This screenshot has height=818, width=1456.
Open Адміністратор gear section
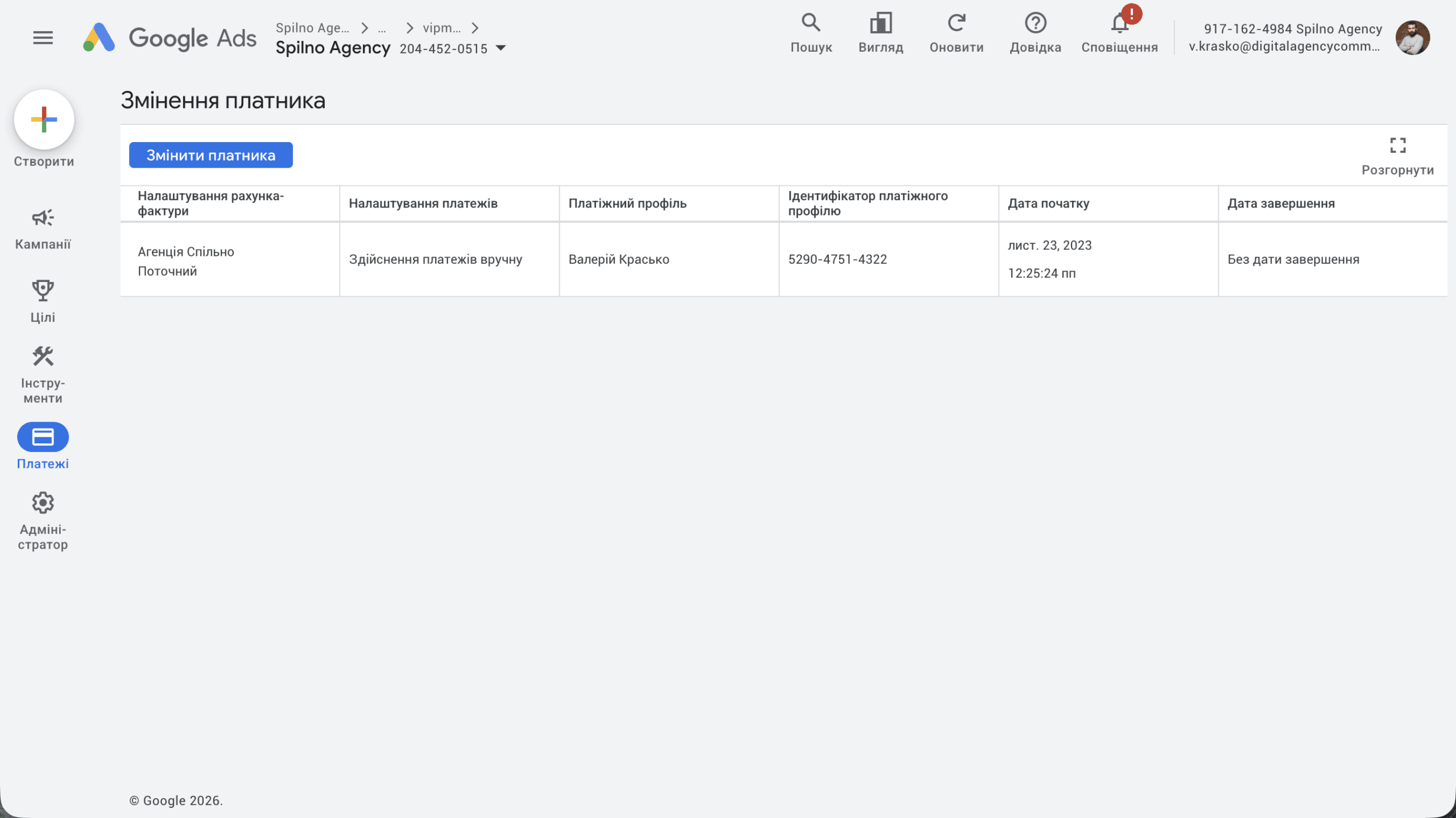[43, 521]
